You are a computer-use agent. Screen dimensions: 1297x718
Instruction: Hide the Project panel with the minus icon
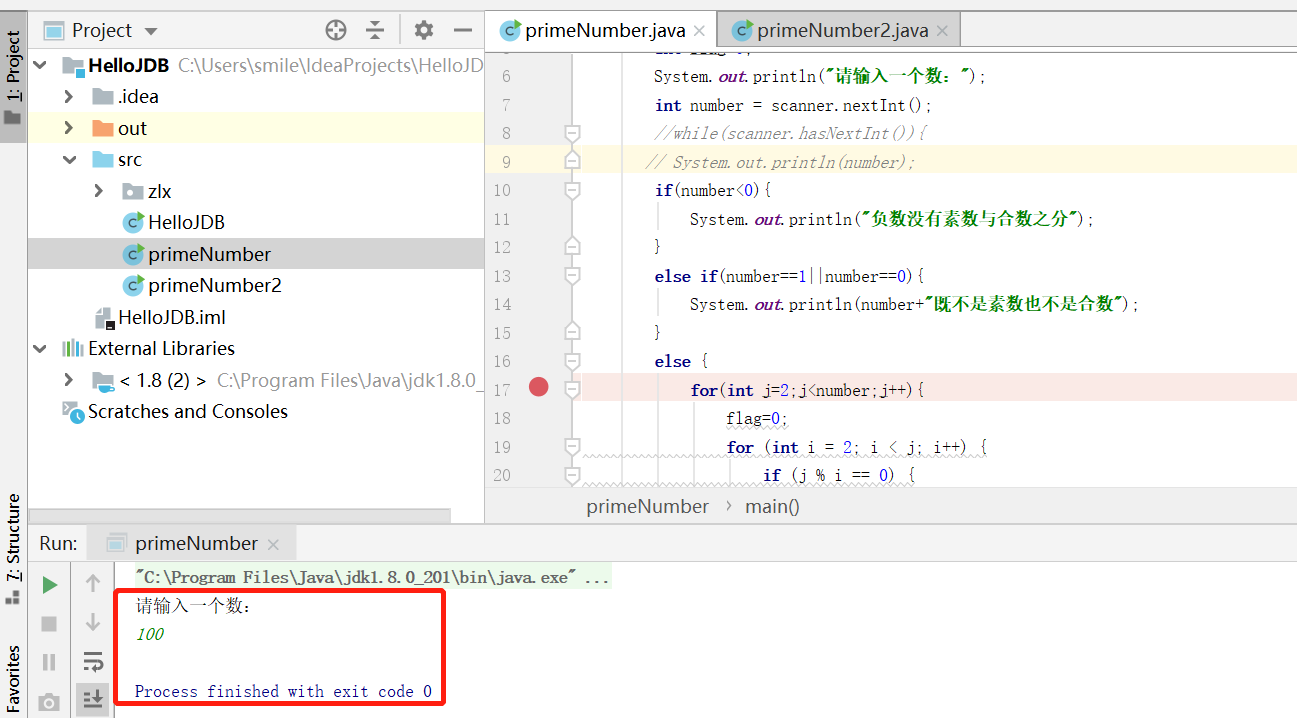pyautogui.click(x=462, y=30)
